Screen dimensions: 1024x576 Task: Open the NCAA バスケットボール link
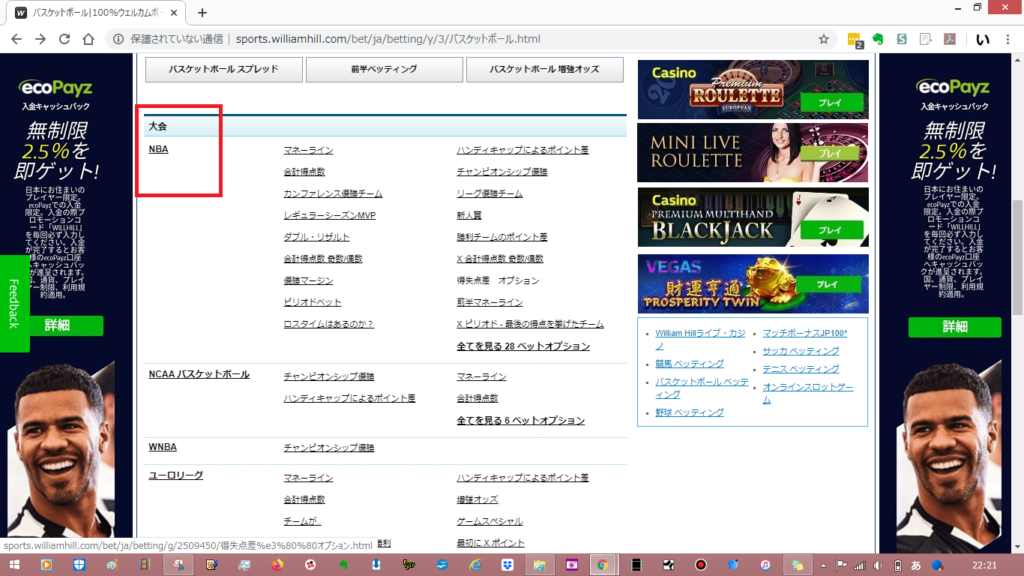pos(199,374)
